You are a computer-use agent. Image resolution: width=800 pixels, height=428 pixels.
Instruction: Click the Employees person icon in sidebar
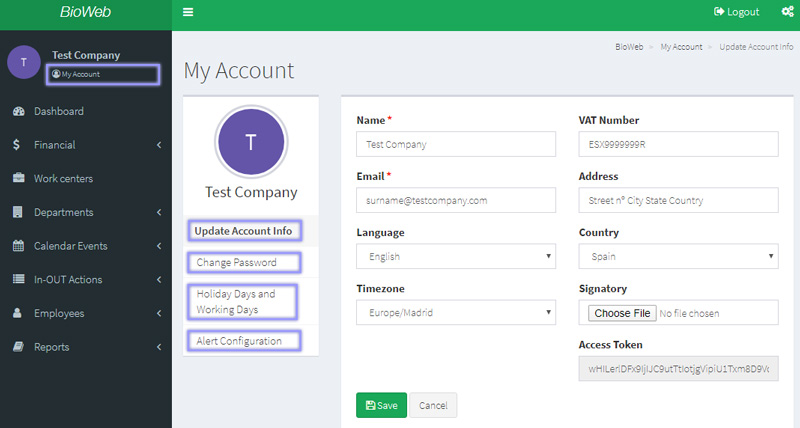(x=18, y=313)
